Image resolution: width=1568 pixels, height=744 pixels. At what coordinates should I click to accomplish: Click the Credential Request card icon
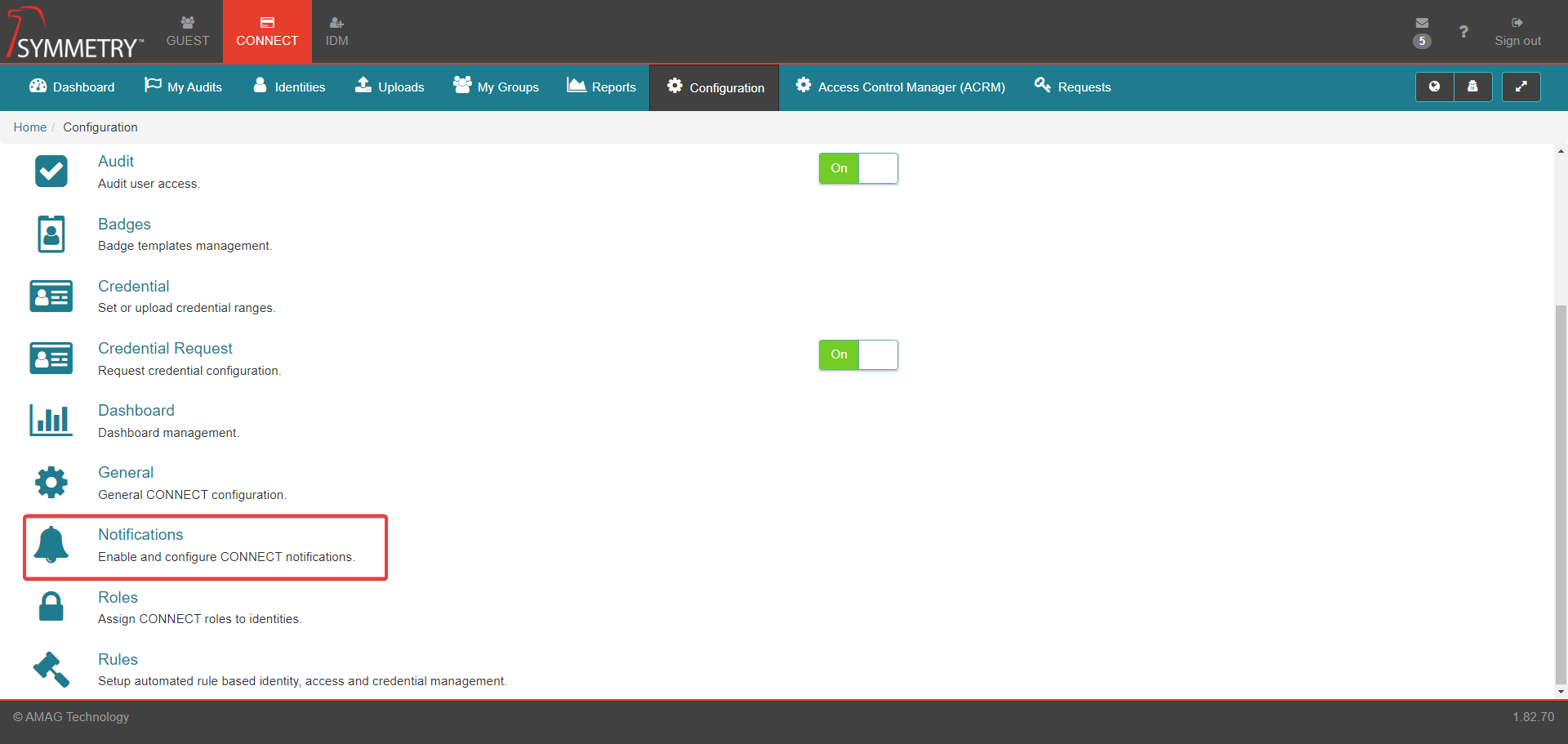pos(51,358)
